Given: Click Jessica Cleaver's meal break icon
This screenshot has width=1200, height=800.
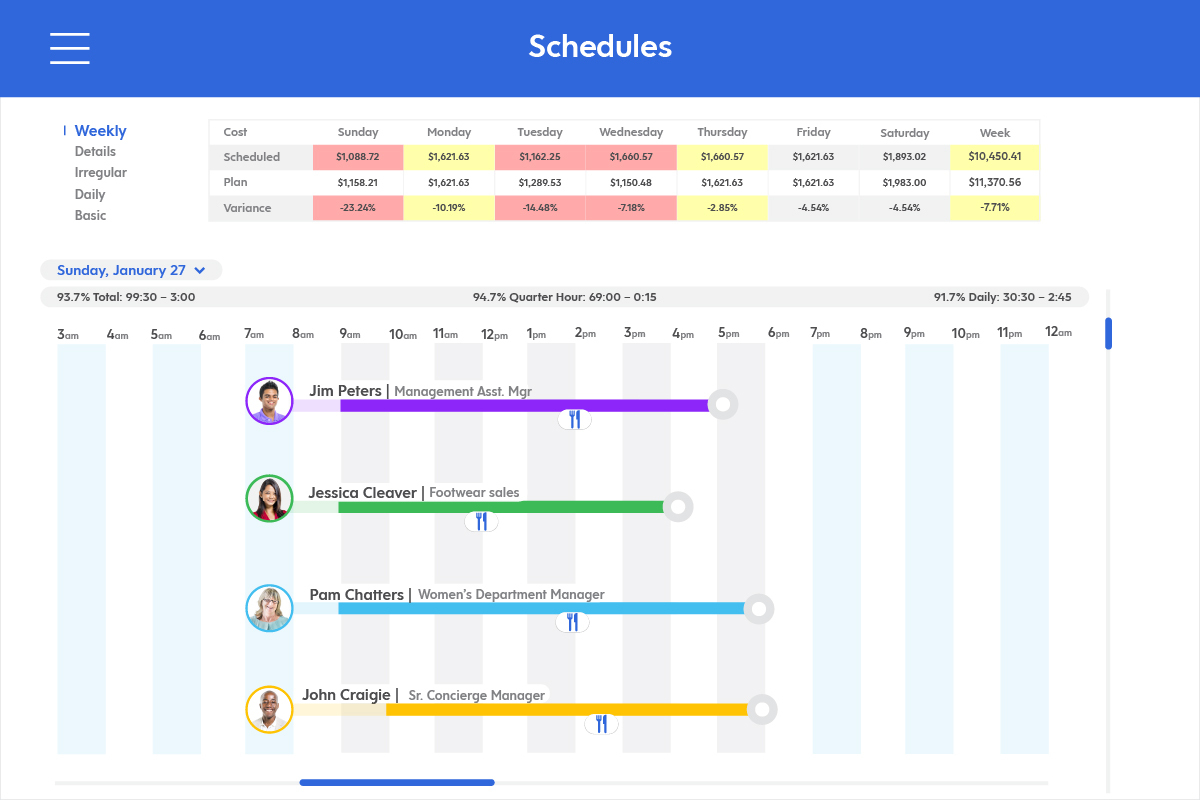Looking at the screenshot, I should click(481, 521).
